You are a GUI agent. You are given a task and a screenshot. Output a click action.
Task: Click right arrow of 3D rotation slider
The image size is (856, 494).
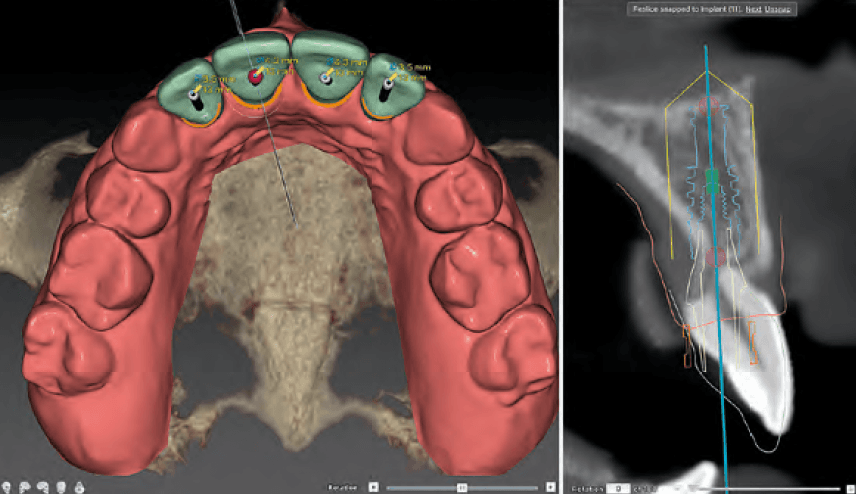550,487
